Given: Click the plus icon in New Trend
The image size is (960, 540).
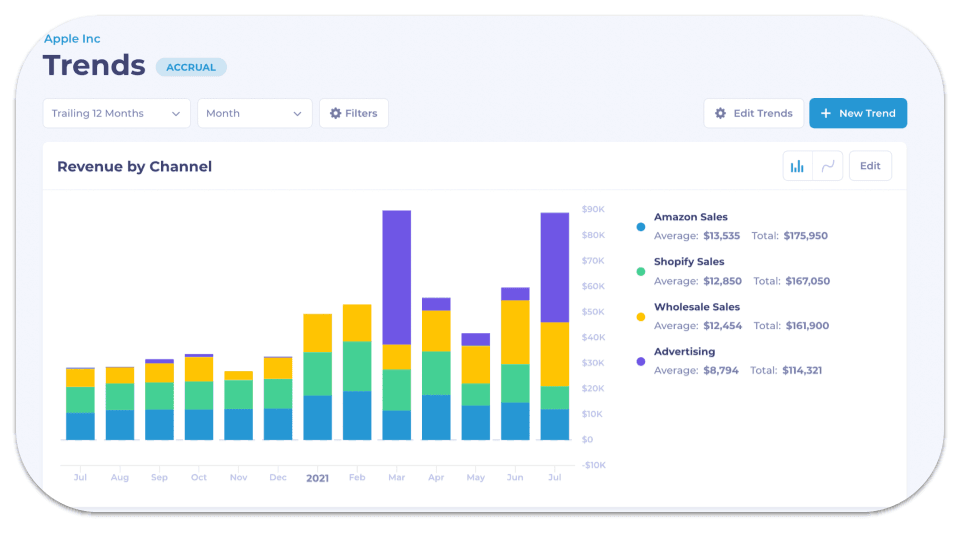Looking at the screenshot, I should coord(826,113).
